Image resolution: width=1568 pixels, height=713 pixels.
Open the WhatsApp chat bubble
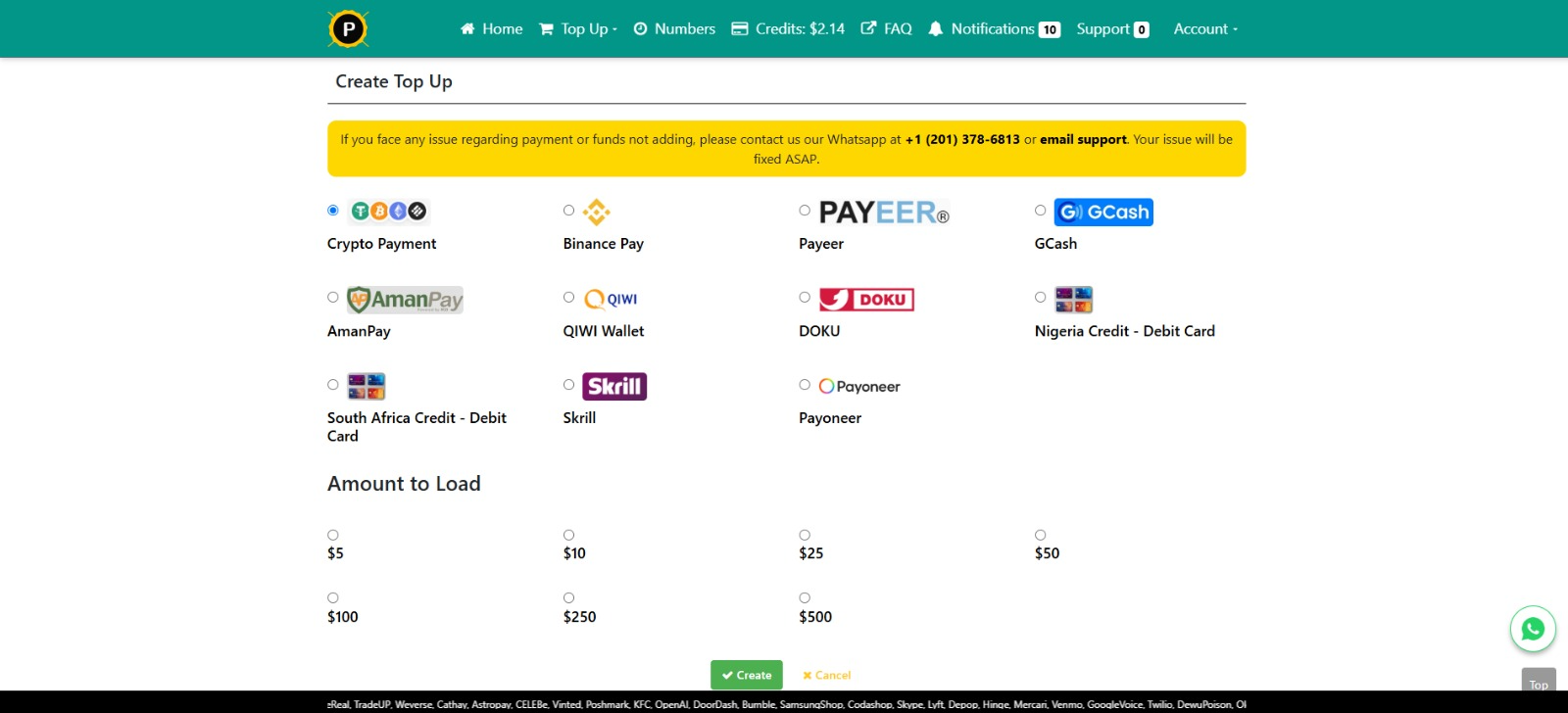coord(1533,629)
